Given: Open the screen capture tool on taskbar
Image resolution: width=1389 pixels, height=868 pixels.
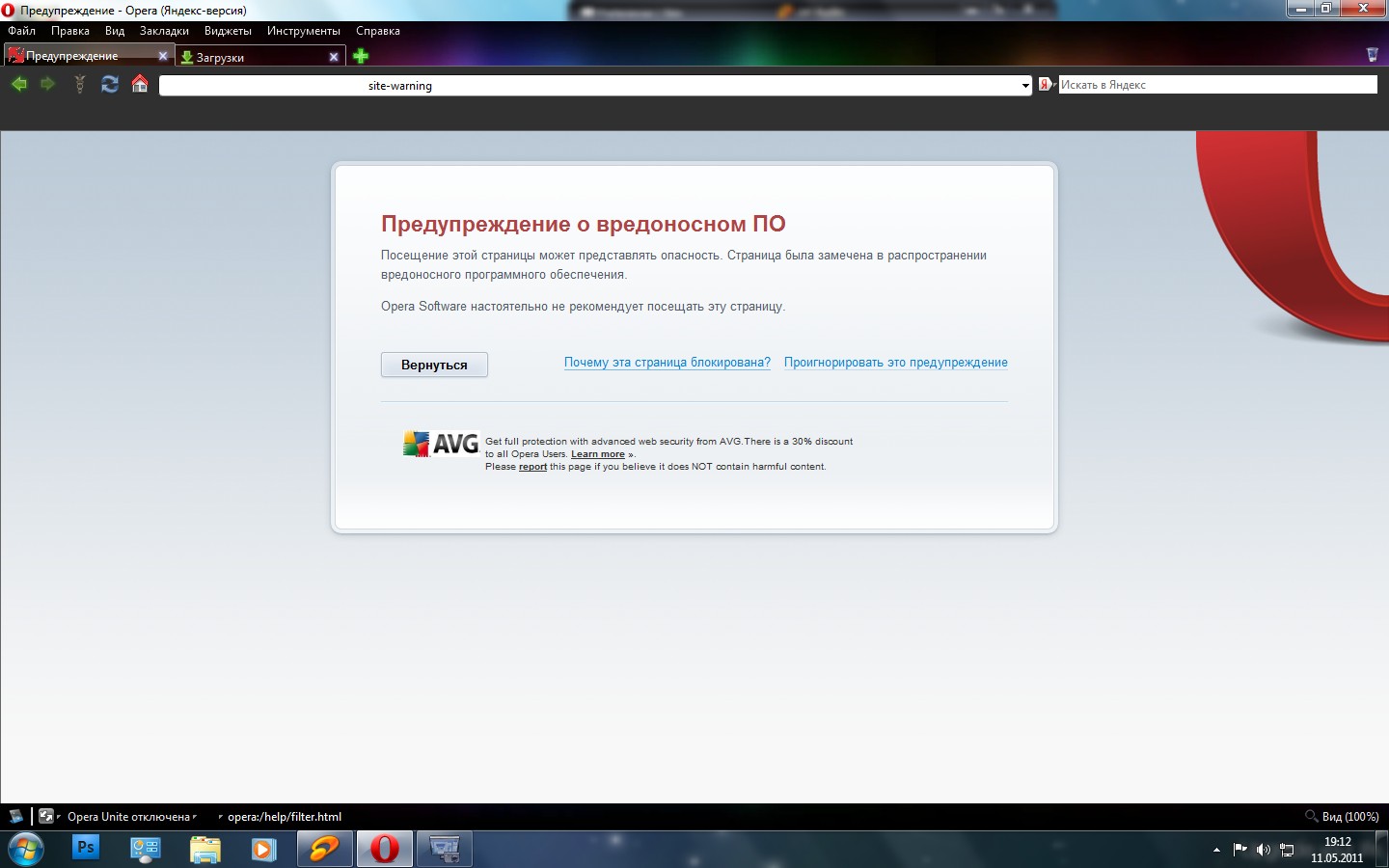Looking at the screenshot, I should click(444, 849).
